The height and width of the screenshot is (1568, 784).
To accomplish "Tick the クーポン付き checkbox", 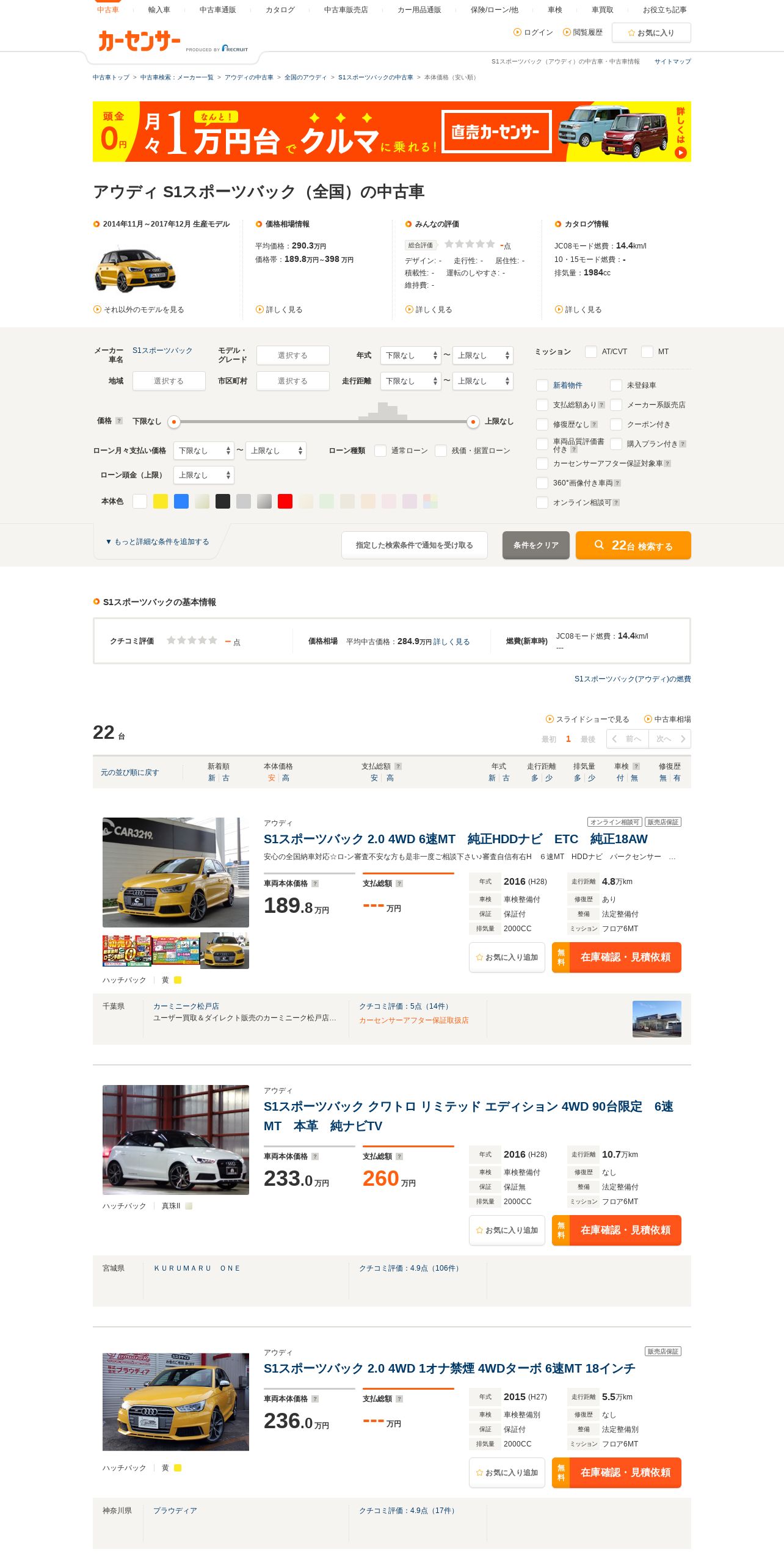I will point(616,424).
